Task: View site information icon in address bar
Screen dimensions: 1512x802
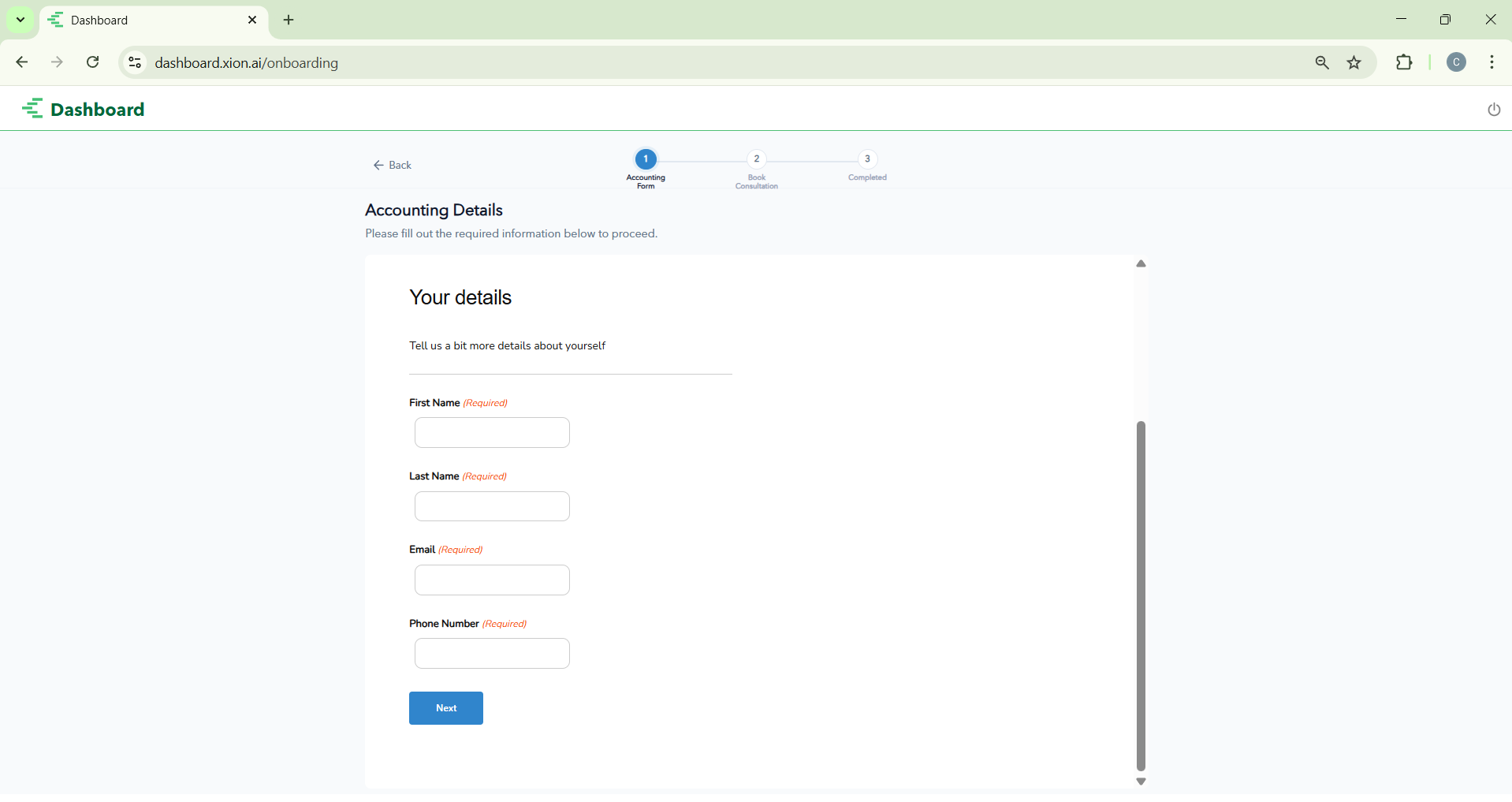Action: coord(136,62)
